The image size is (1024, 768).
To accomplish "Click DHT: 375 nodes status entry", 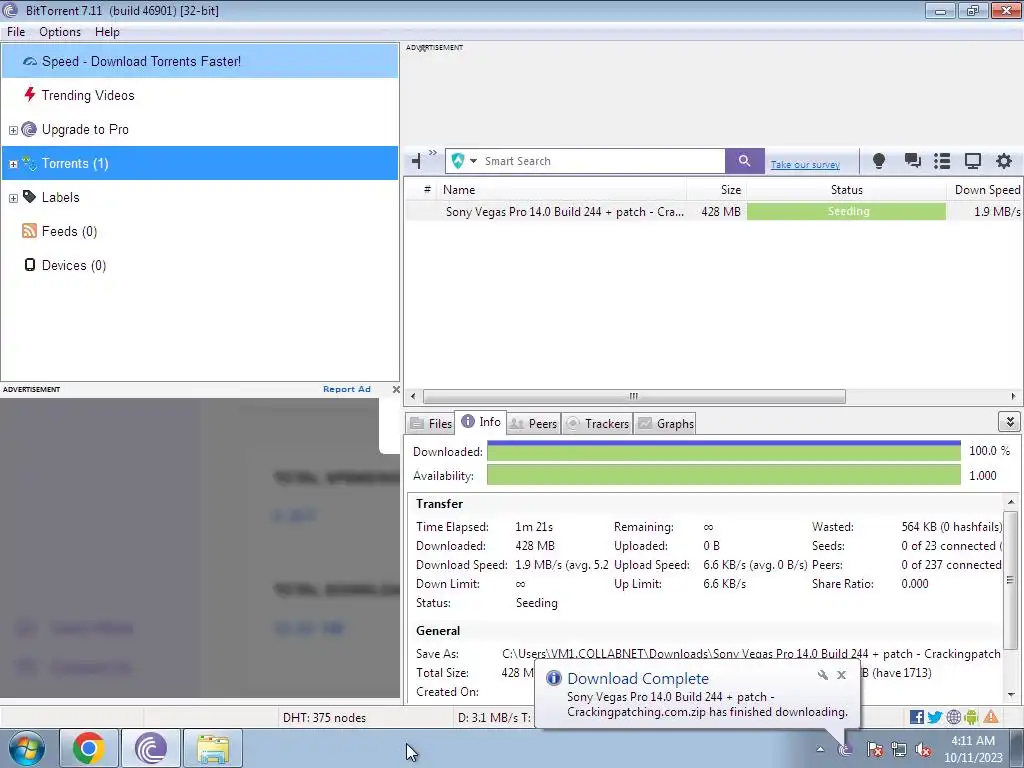I will click(325, 718).
